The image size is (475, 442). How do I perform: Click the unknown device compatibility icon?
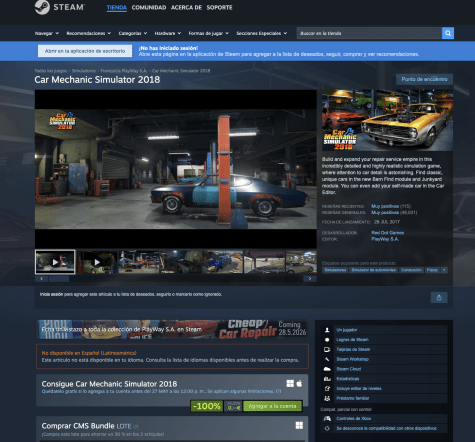point(327,428)
